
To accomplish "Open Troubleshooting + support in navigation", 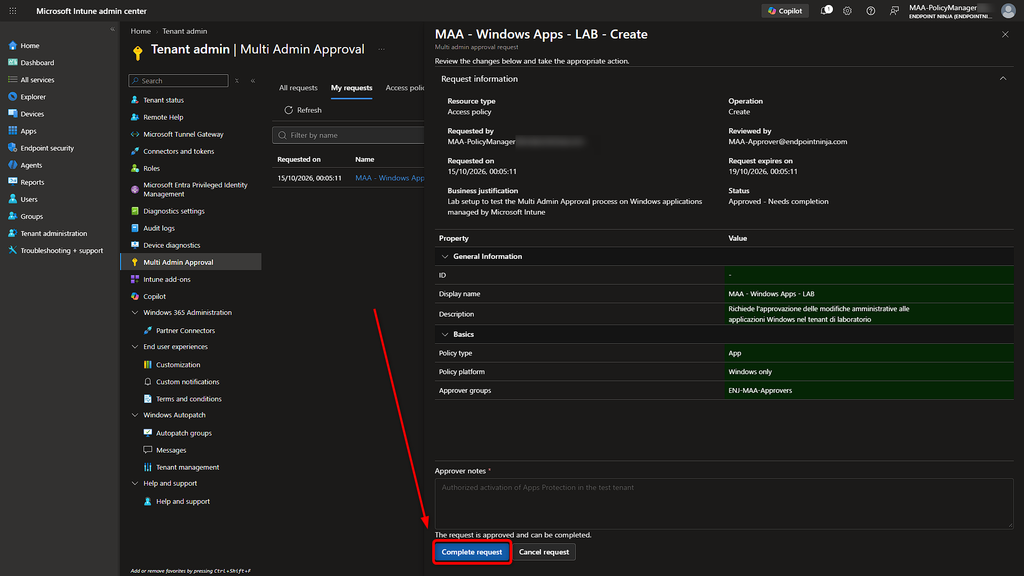I will pos(61,250).
